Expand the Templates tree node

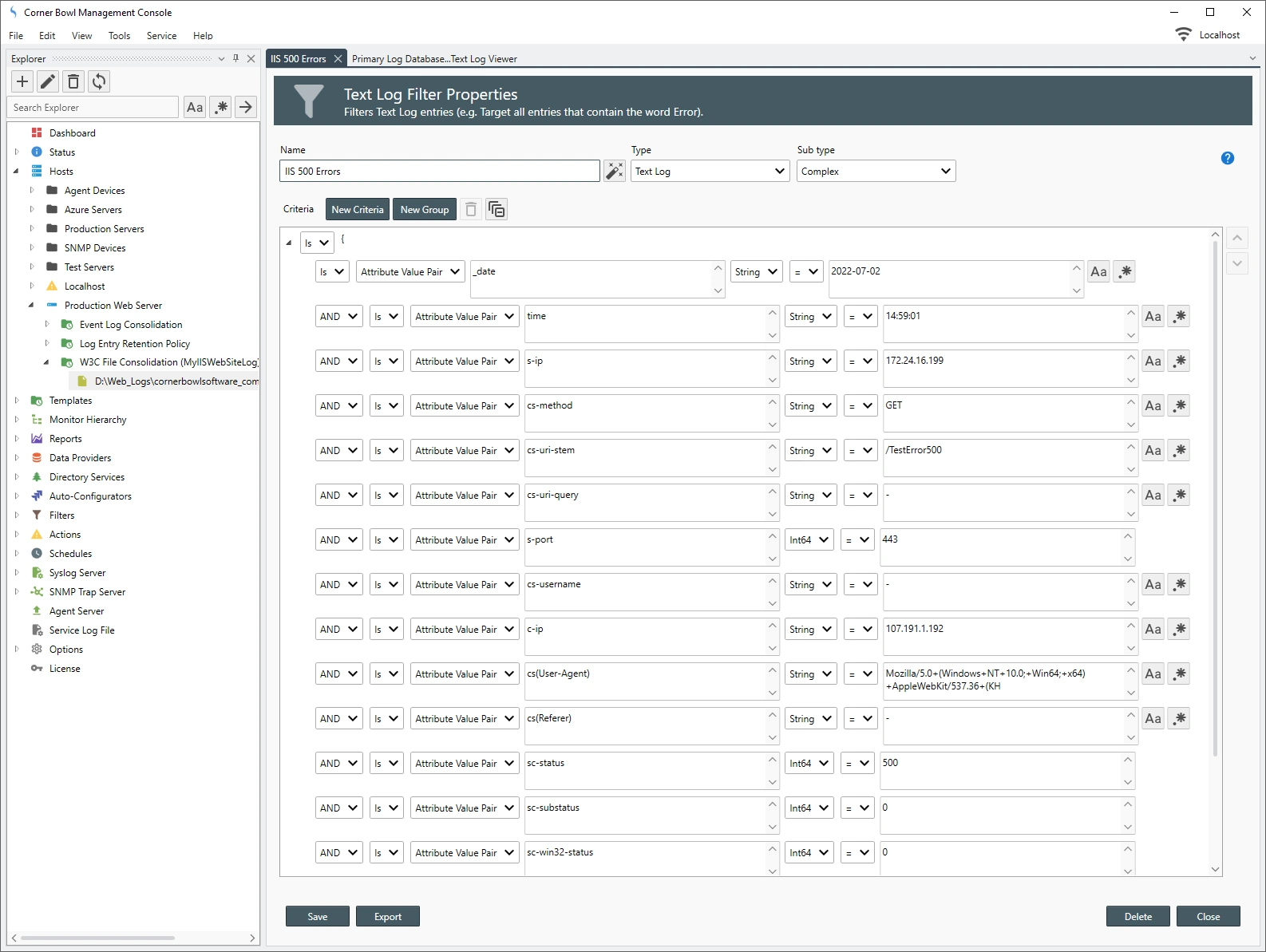point(17,401)
